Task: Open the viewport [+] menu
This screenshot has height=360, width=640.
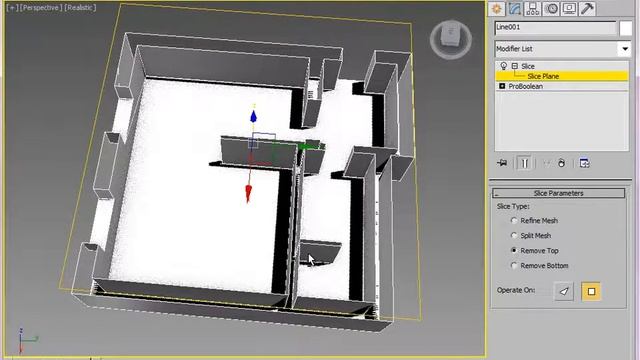Action: pos(12,8)
